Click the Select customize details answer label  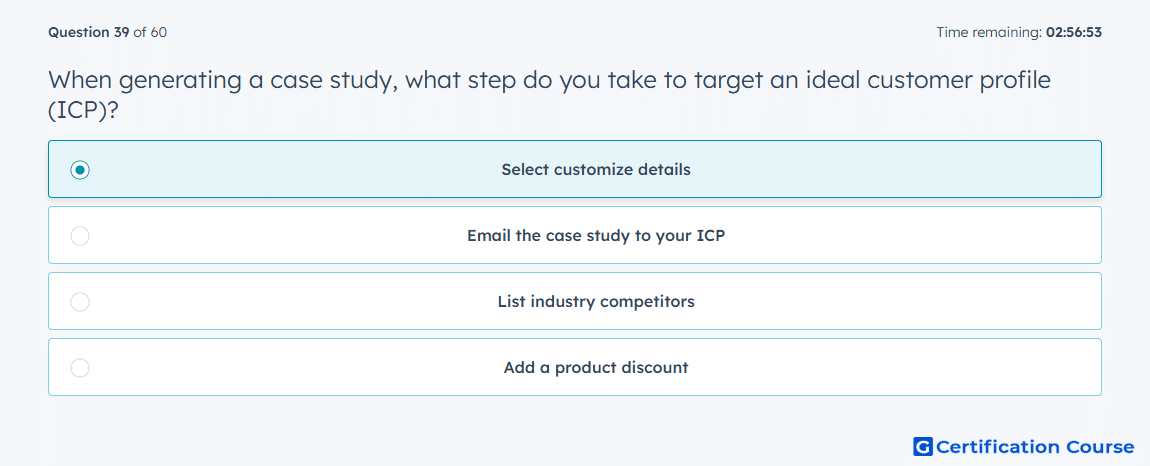pyautogui.click(x=596, y=170)
